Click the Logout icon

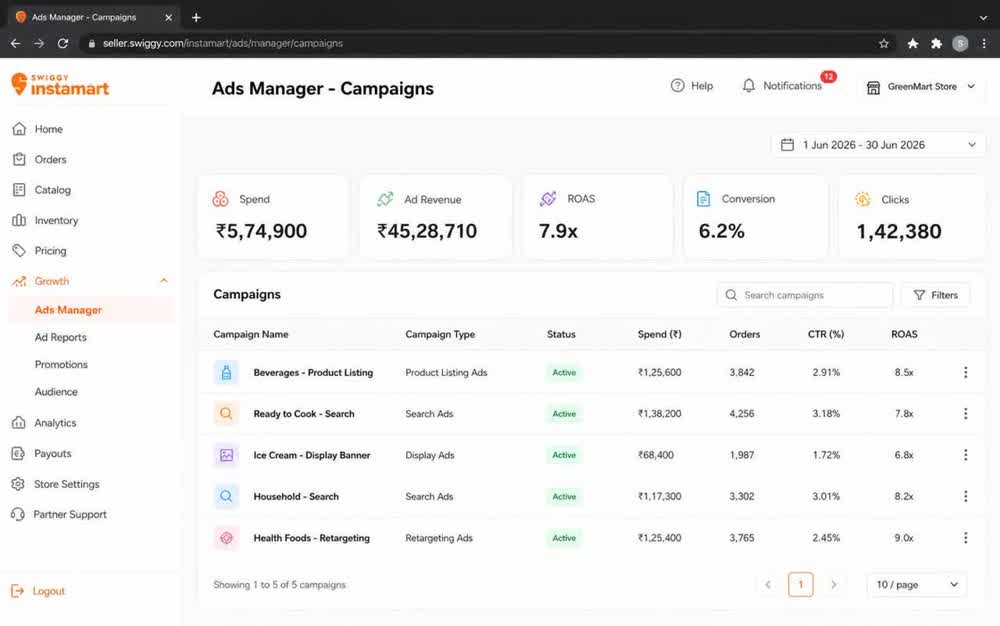coord(18,591)
